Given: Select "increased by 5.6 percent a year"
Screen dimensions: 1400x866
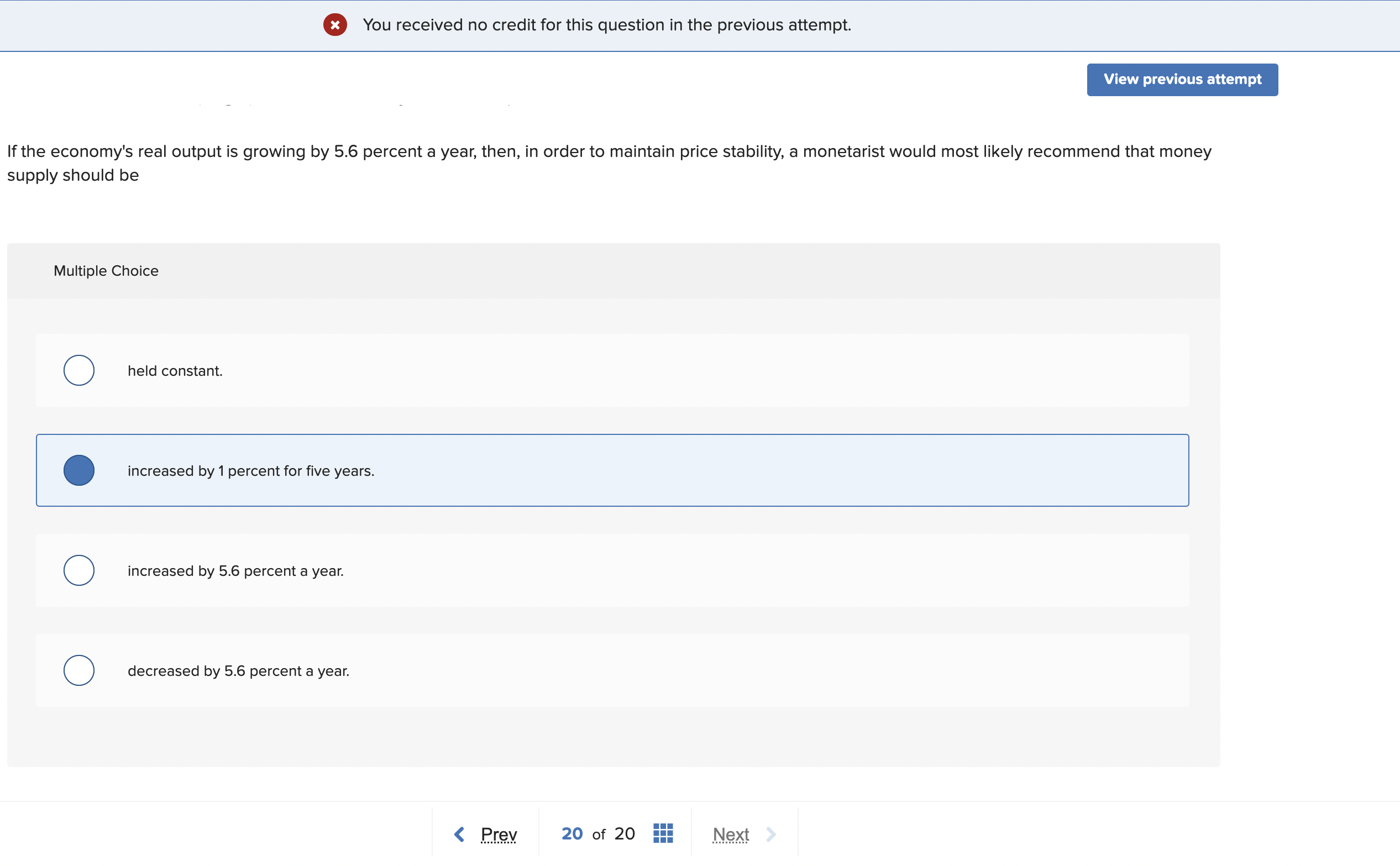Looking at the screenshot, I should pyautogui.click(x=78, y=570).
